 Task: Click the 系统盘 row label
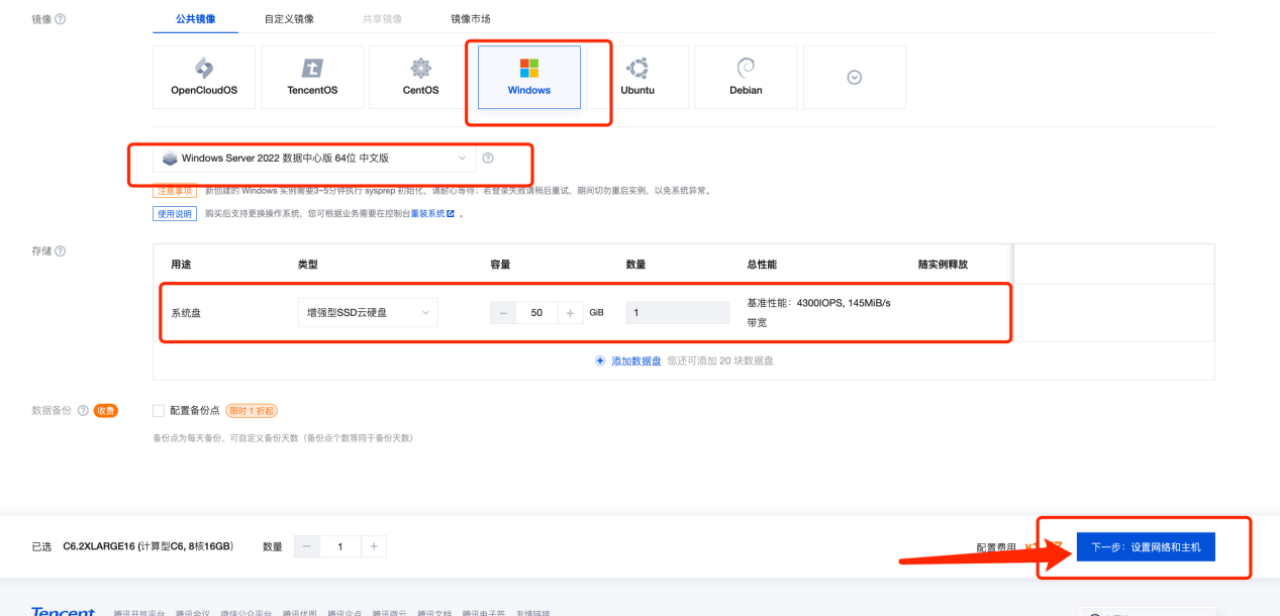[186, 313]
